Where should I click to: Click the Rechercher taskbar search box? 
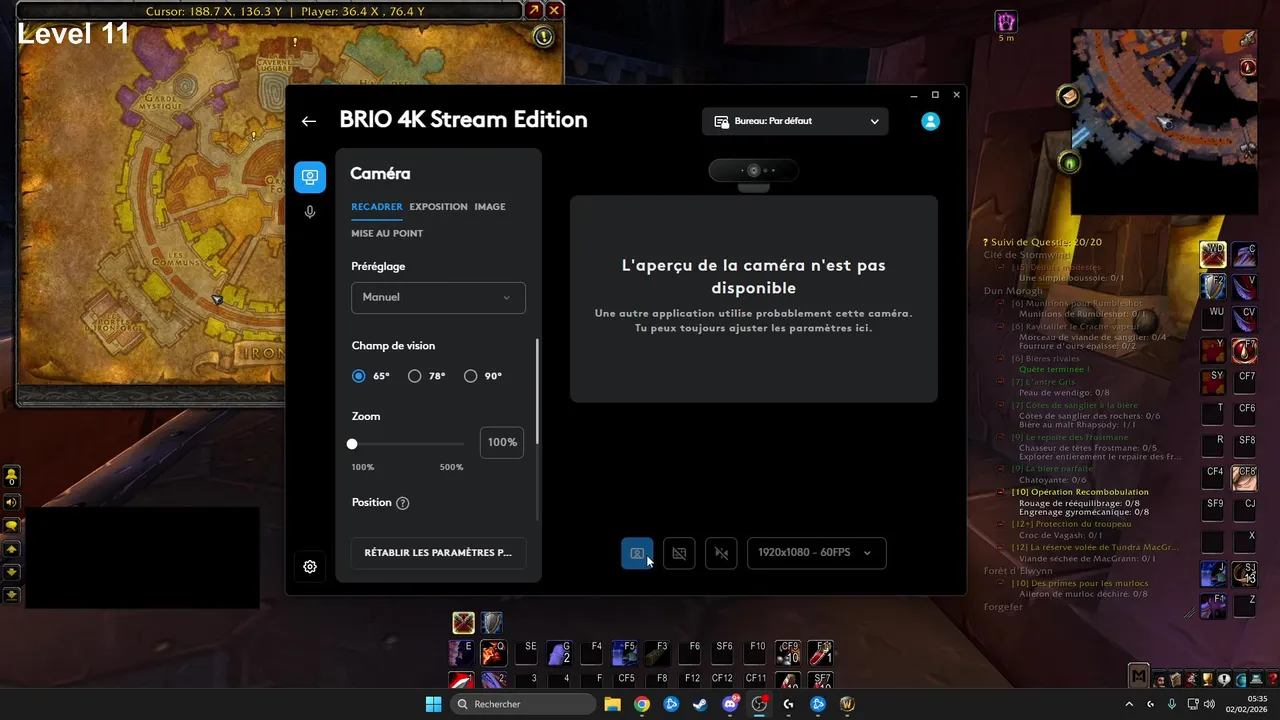522,704
